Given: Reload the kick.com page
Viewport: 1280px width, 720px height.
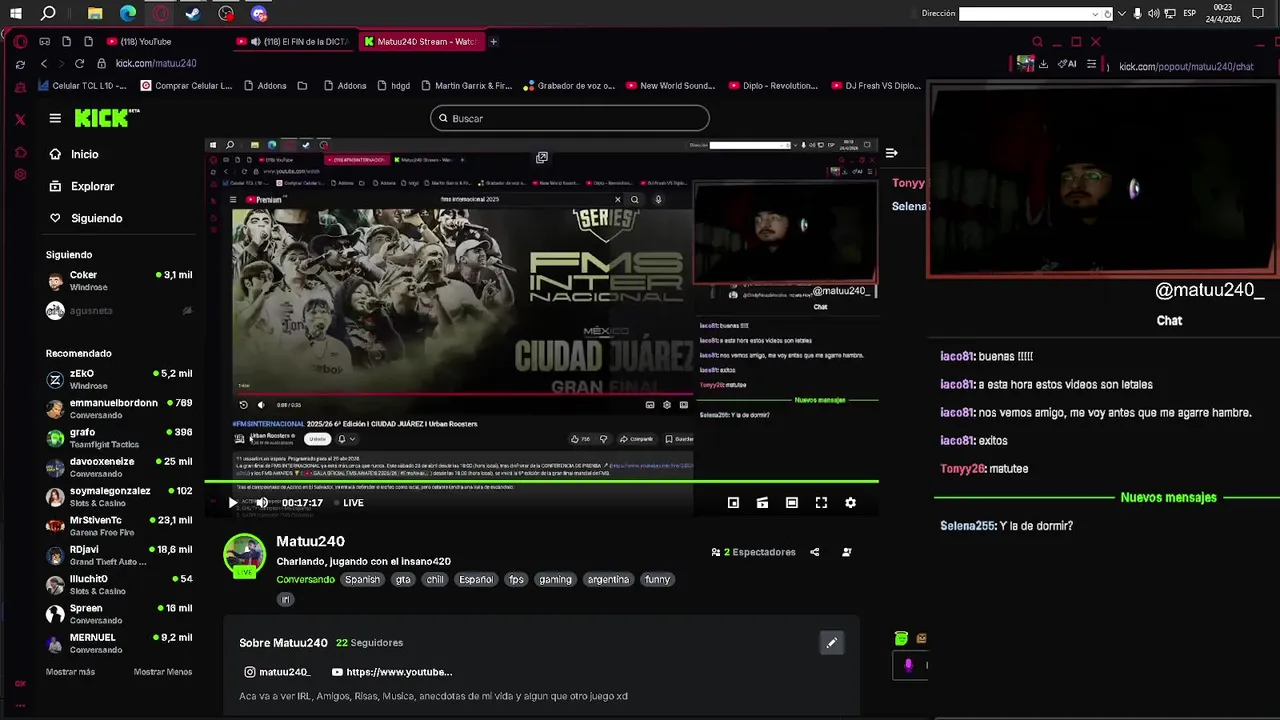Looking at the screenshot, I should coord(80,64).
